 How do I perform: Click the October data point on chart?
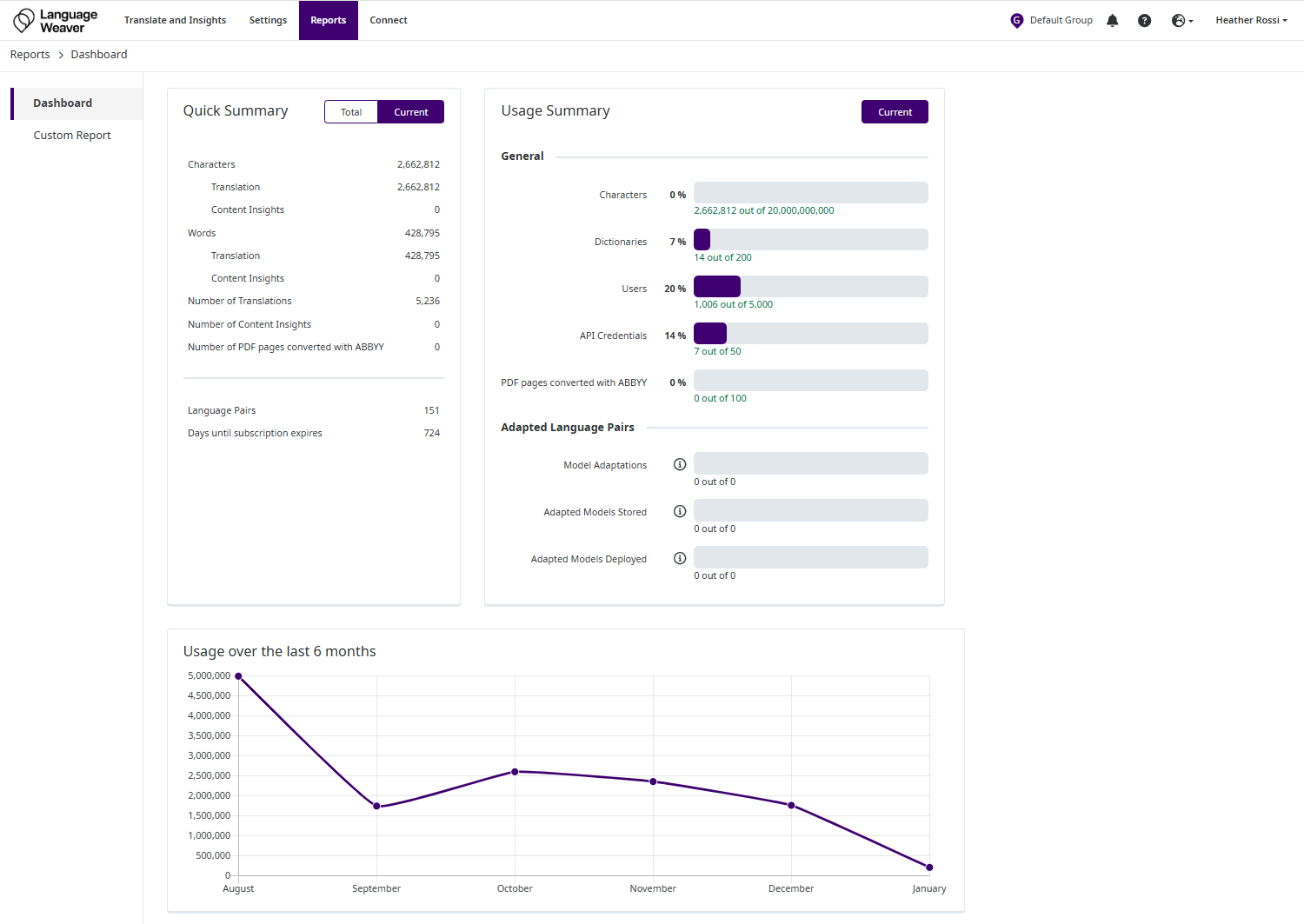(515, 772)
